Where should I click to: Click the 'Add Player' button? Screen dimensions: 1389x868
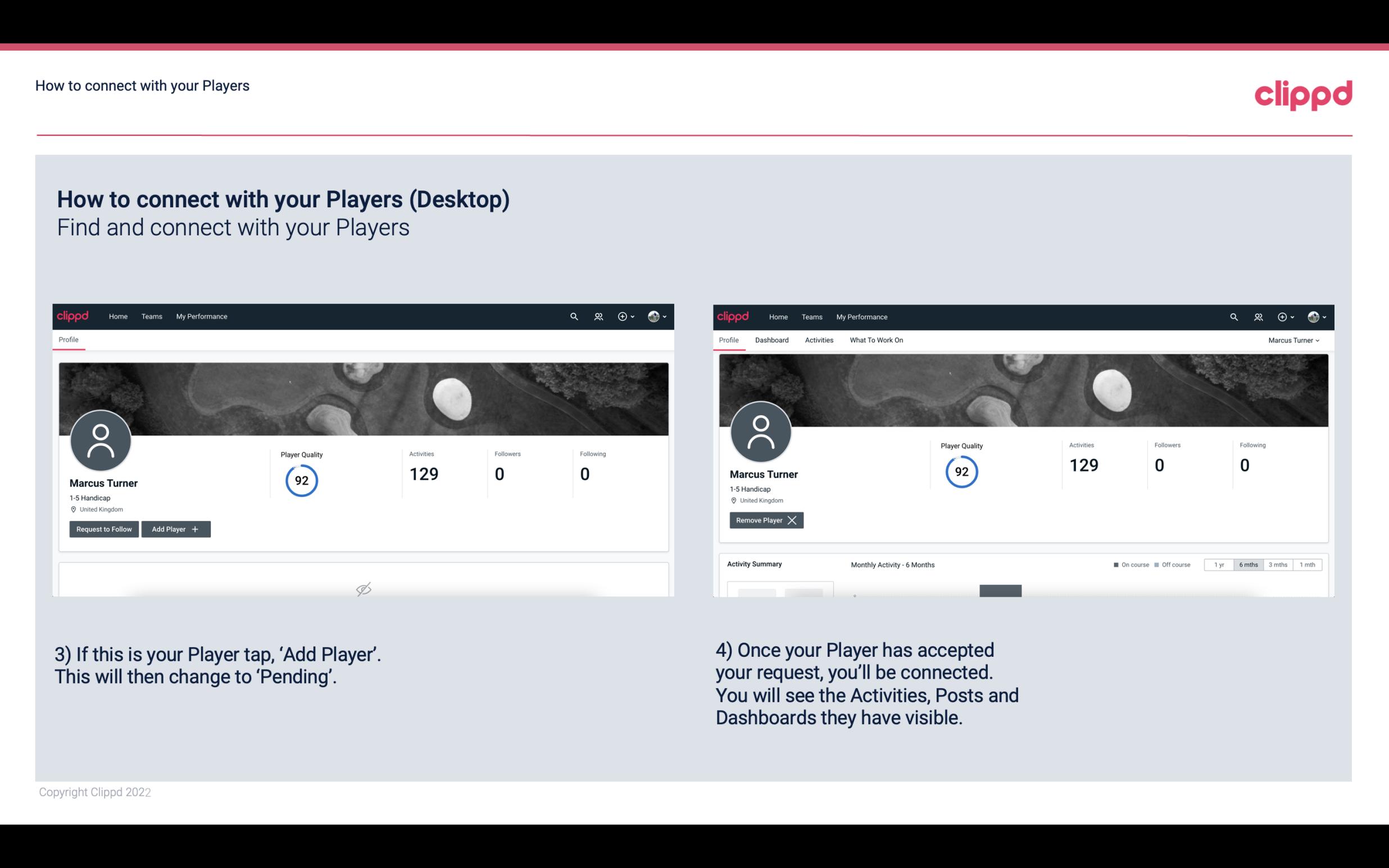pyautogui.click(x=176, y=528)
